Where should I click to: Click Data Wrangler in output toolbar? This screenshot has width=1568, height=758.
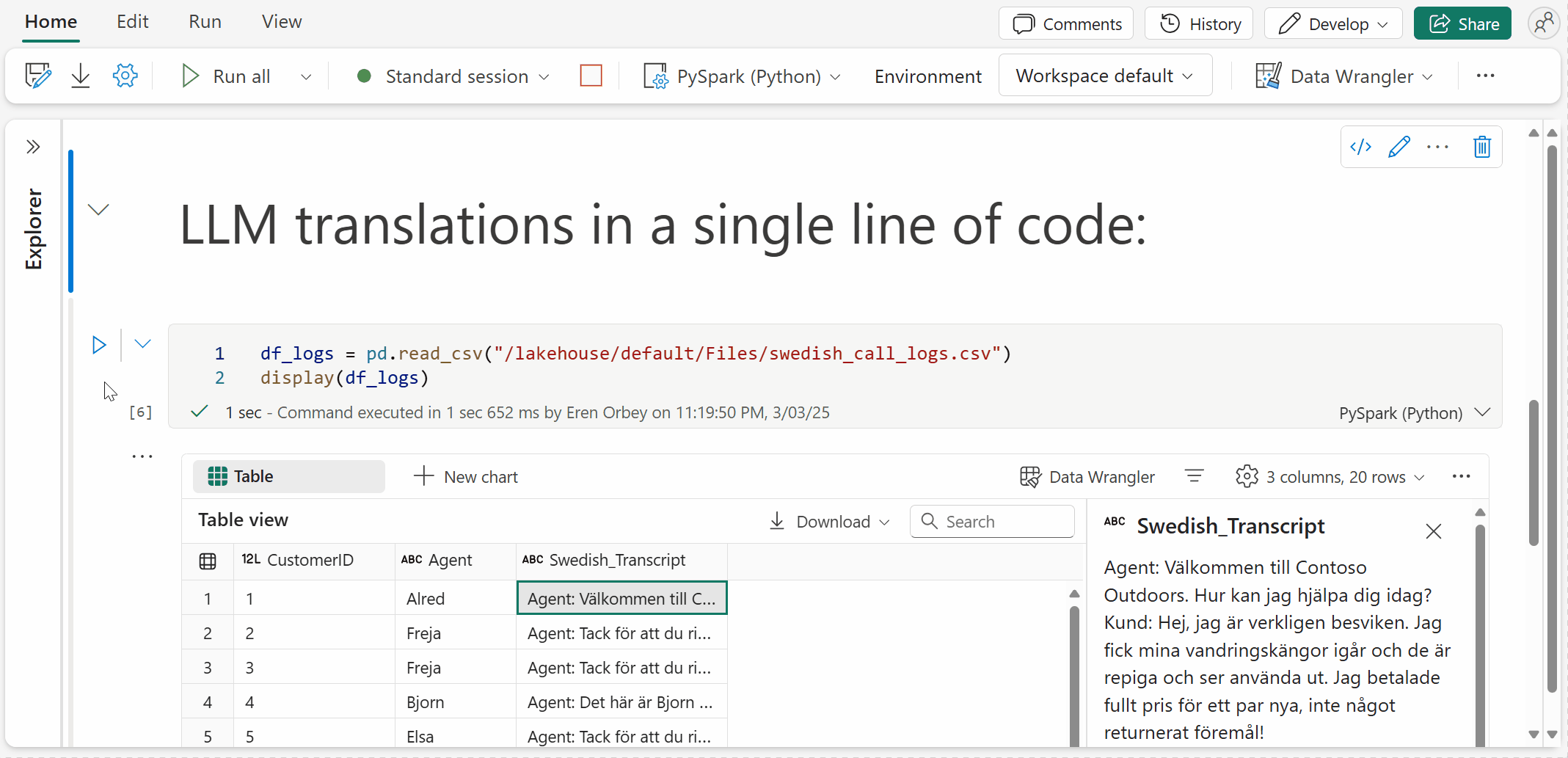(1087, 477)
